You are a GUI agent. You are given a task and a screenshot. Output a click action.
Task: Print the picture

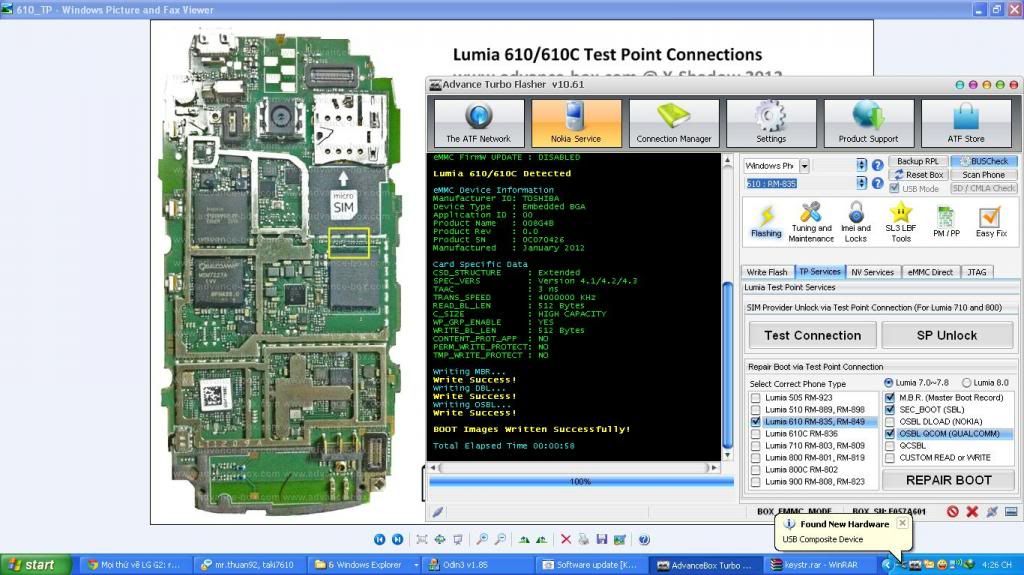point(583,540)
